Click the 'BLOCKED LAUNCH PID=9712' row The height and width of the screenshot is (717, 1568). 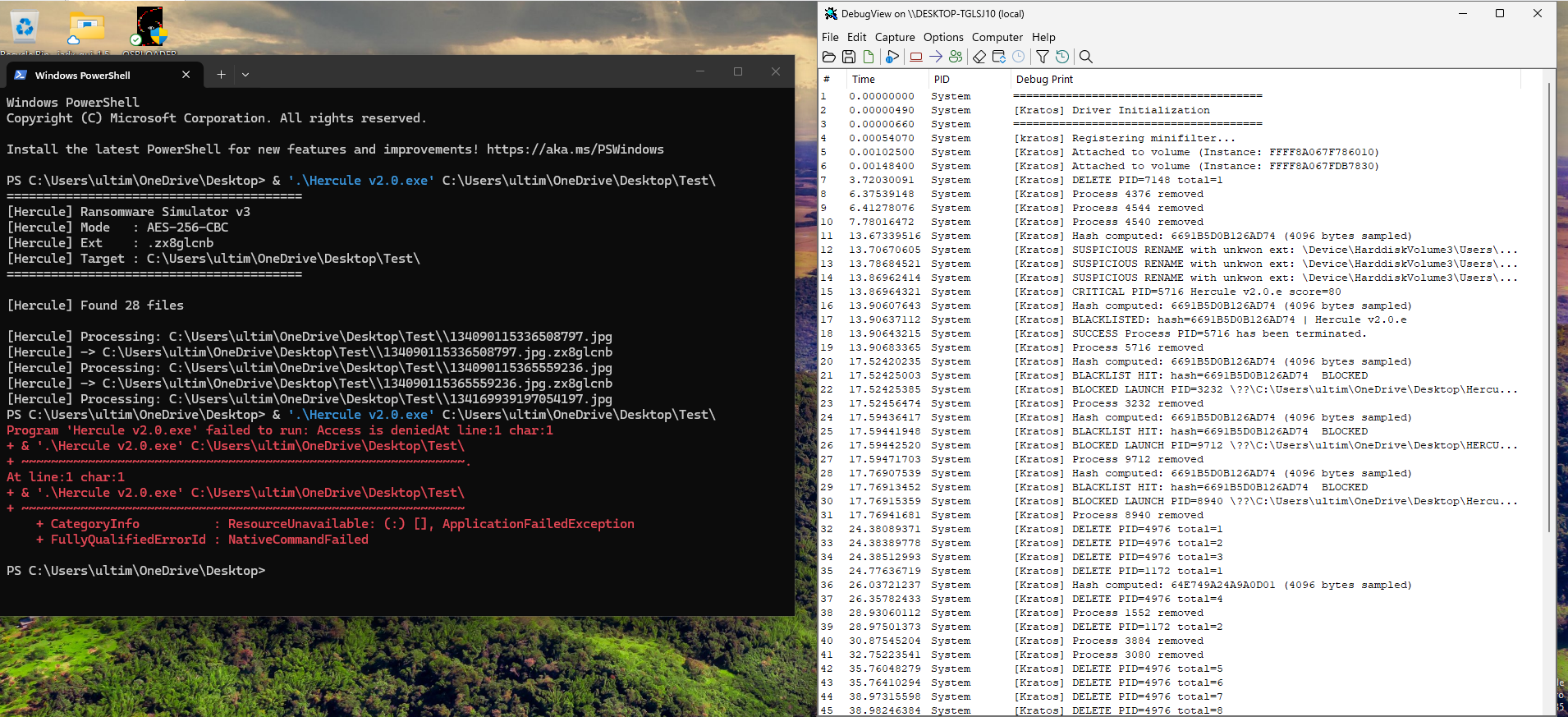click(x=1182, y=445)
